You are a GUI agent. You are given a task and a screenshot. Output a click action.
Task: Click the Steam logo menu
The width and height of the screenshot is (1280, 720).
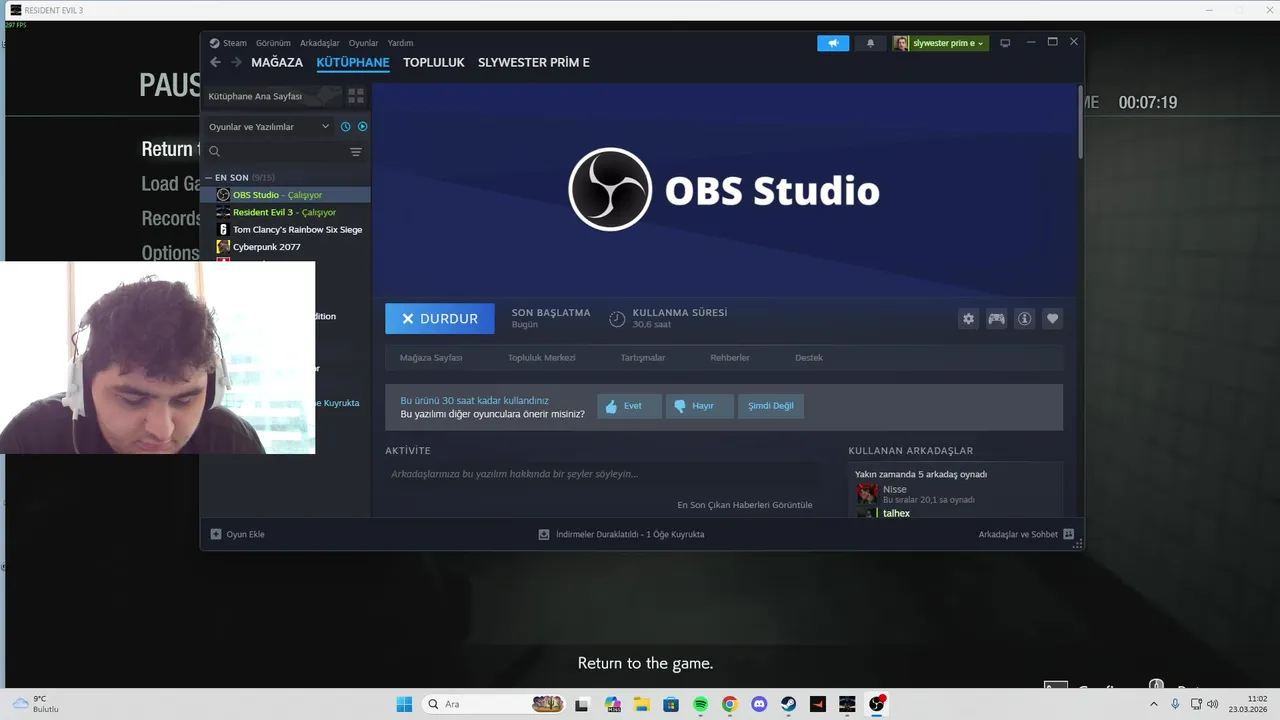click(228, 43)
